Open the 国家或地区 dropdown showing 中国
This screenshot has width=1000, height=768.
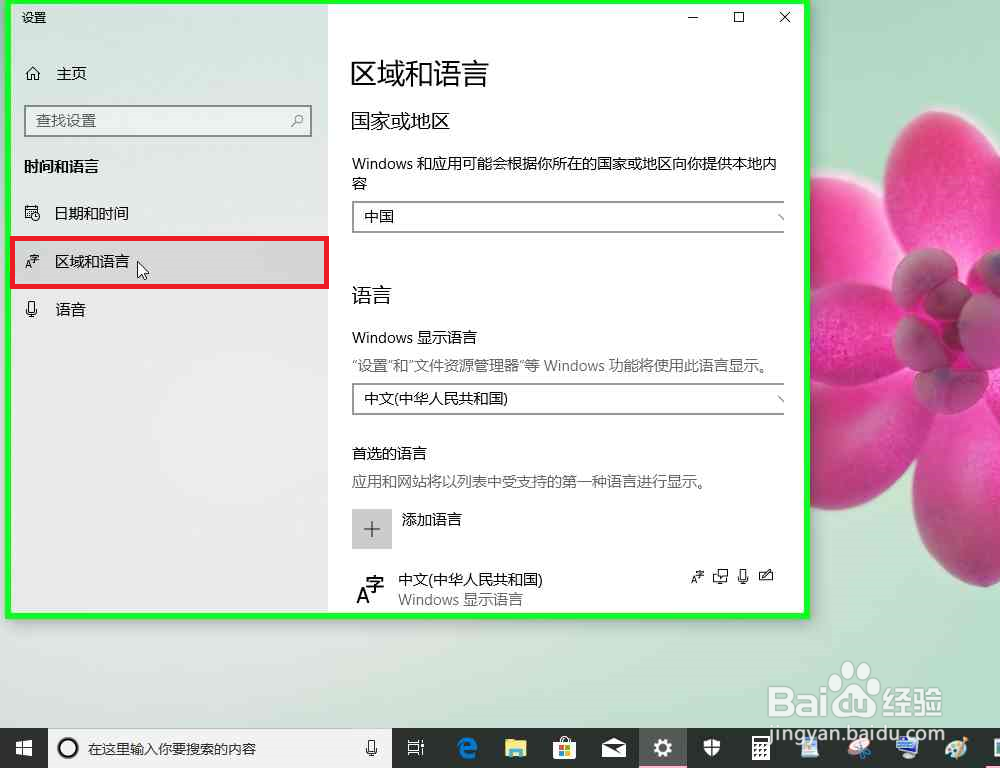point(568,218)
